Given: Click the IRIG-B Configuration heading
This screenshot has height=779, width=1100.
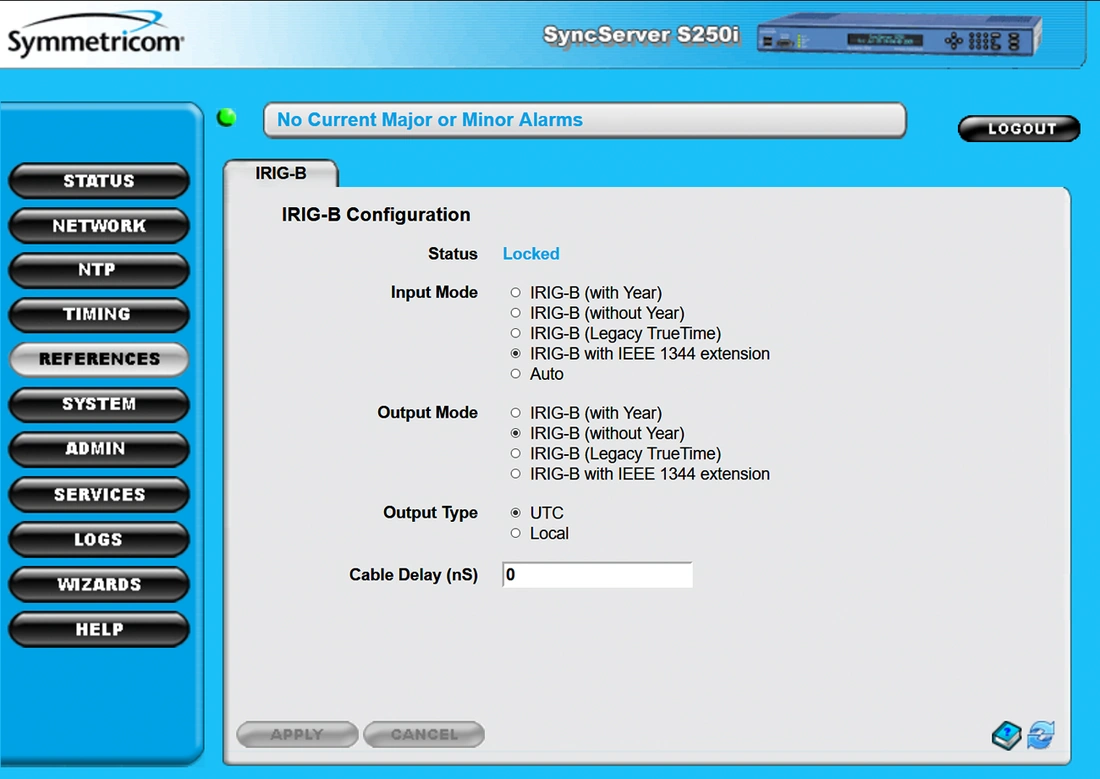Looking at the screenshot, I should coord(376,215).
